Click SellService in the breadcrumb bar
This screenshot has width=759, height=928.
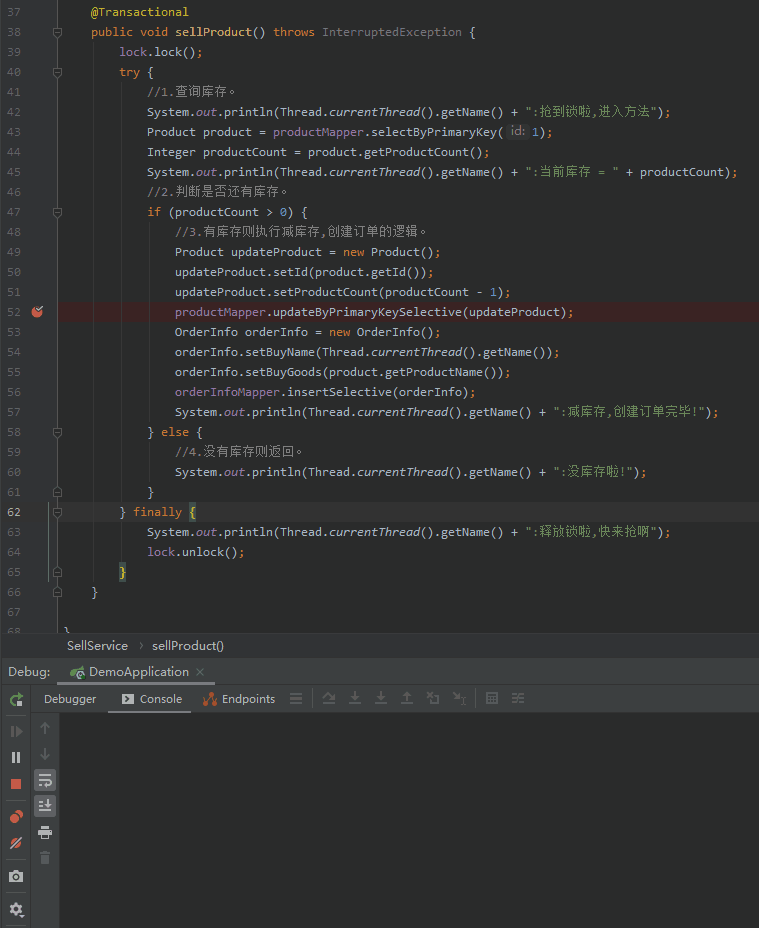pyautogui.click(x=97, y=646)
